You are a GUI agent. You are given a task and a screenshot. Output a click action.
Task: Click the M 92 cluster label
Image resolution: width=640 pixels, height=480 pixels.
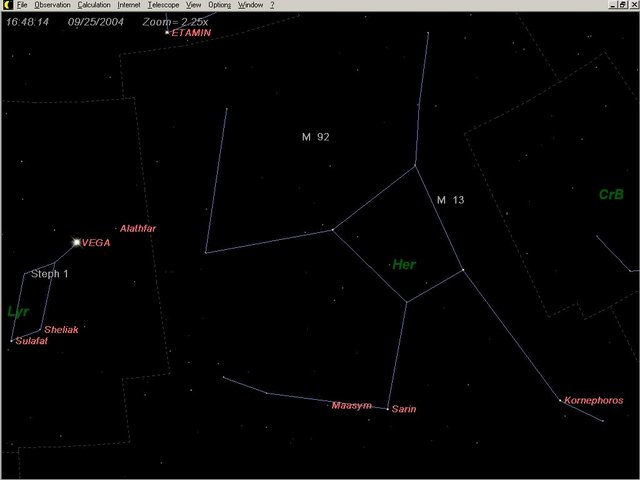pyautogui.click(x=315, y=137)
